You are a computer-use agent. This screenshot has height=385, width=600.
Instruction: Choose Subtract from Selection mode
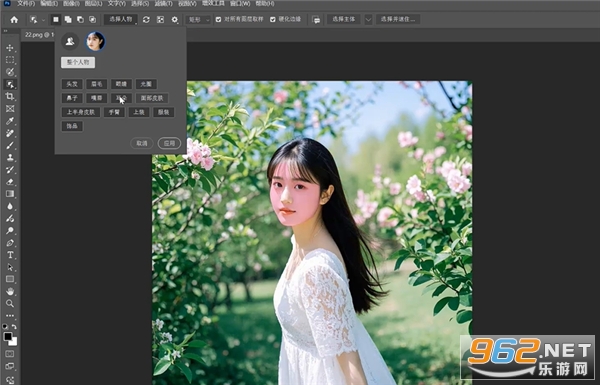[x=80, y=19]
